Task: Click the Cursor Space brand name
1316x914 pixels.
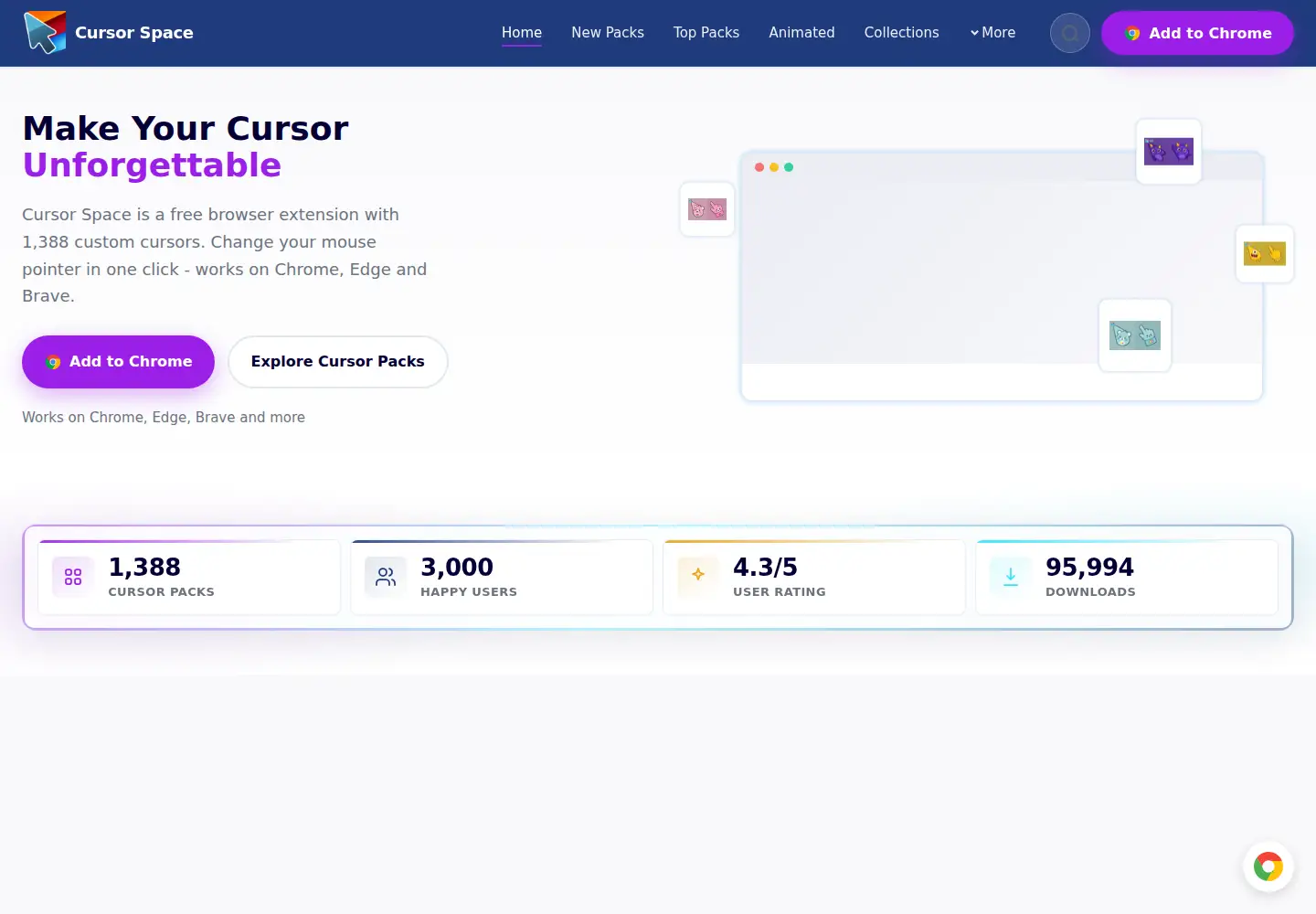Action: 134,33
